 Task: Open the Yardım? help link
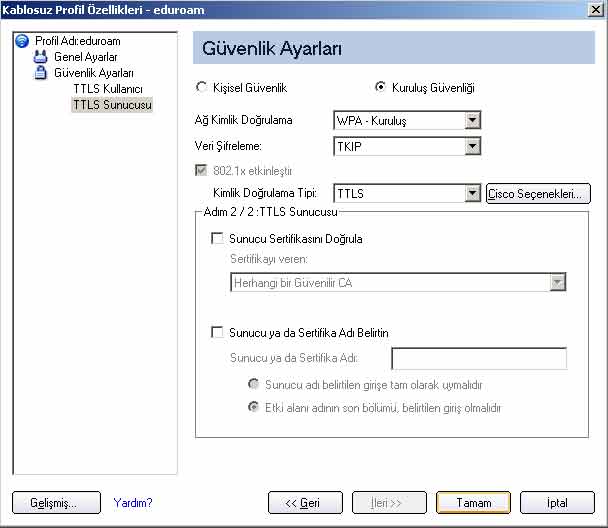coord(133,503)
